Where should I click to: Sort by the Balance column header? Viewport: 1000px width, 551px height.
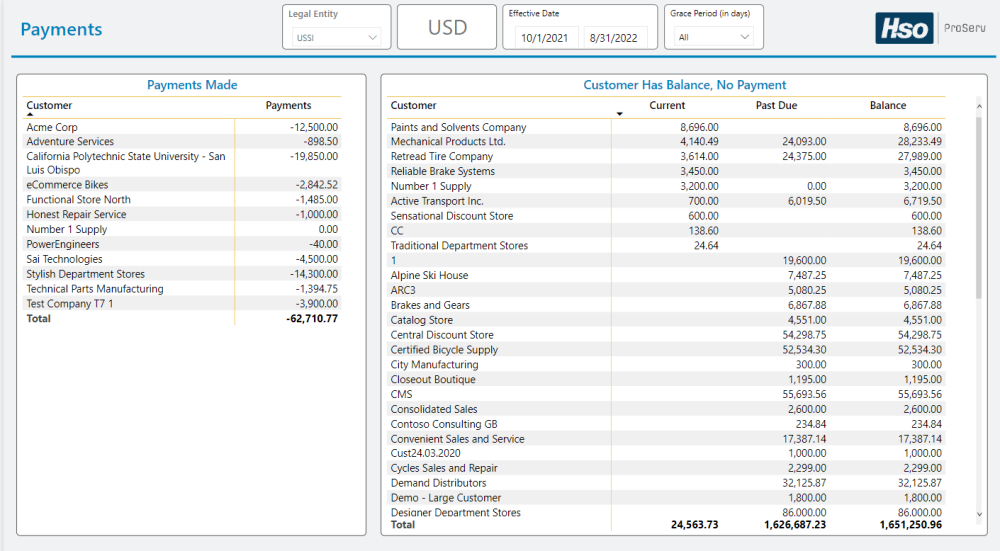(887, 105)
